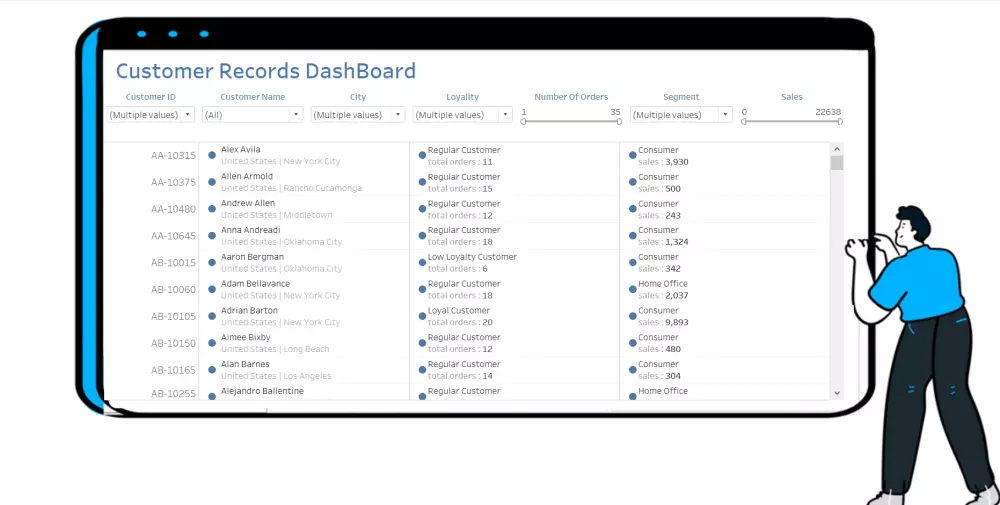Open the City filter dropdown

click(358, 115)
